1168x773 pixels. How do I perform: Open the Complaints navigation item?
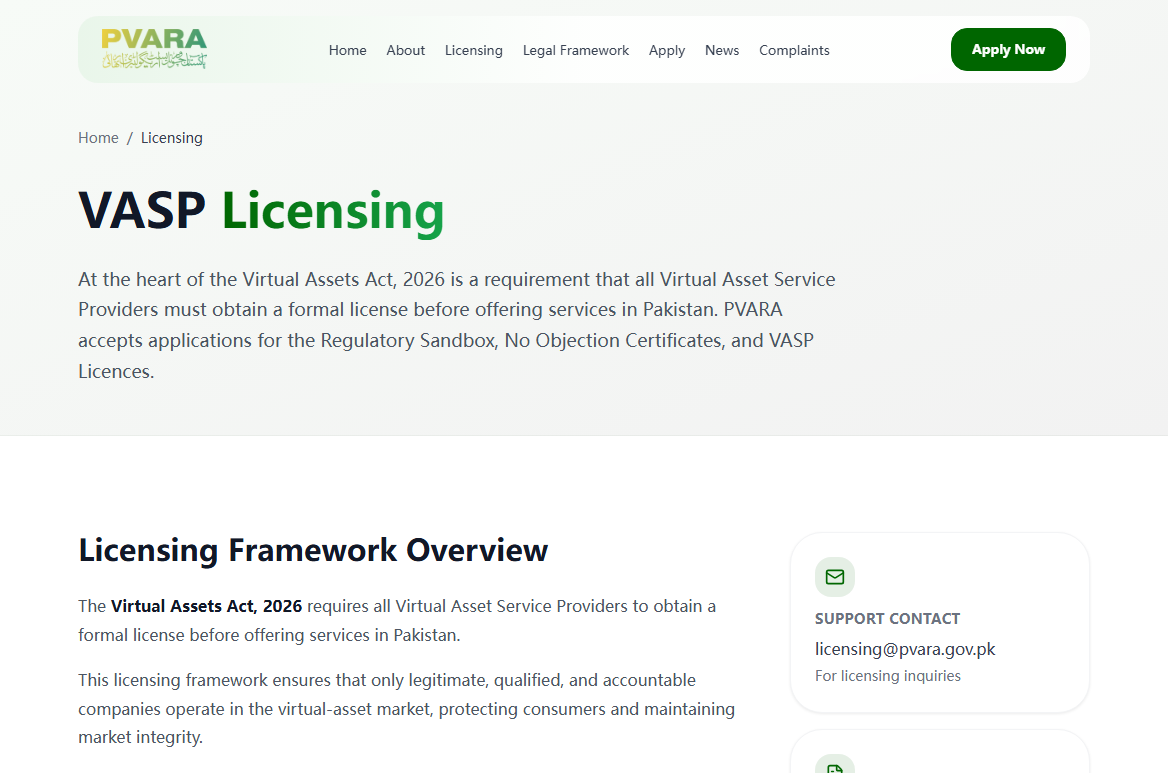pos(794,50)
